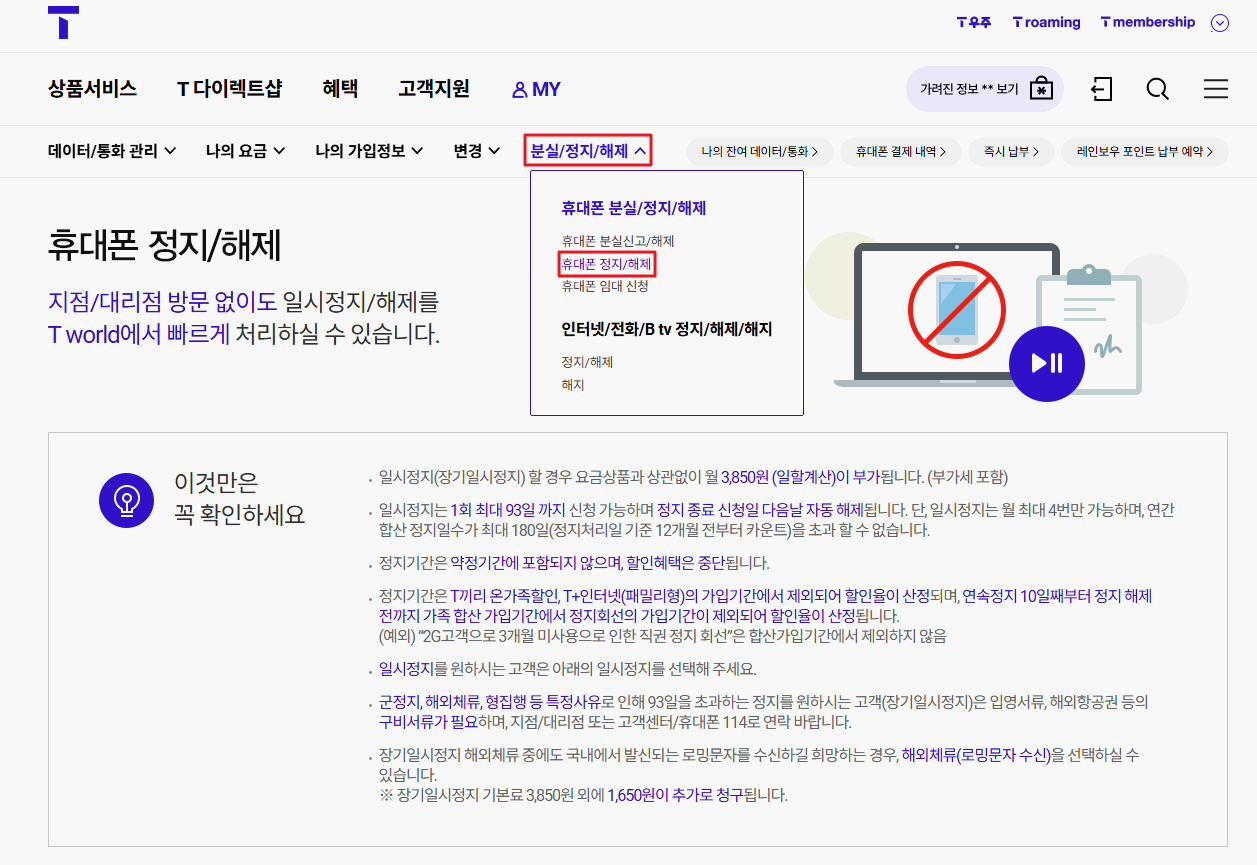Open the 상품서비스 menu

click(92, 89)
